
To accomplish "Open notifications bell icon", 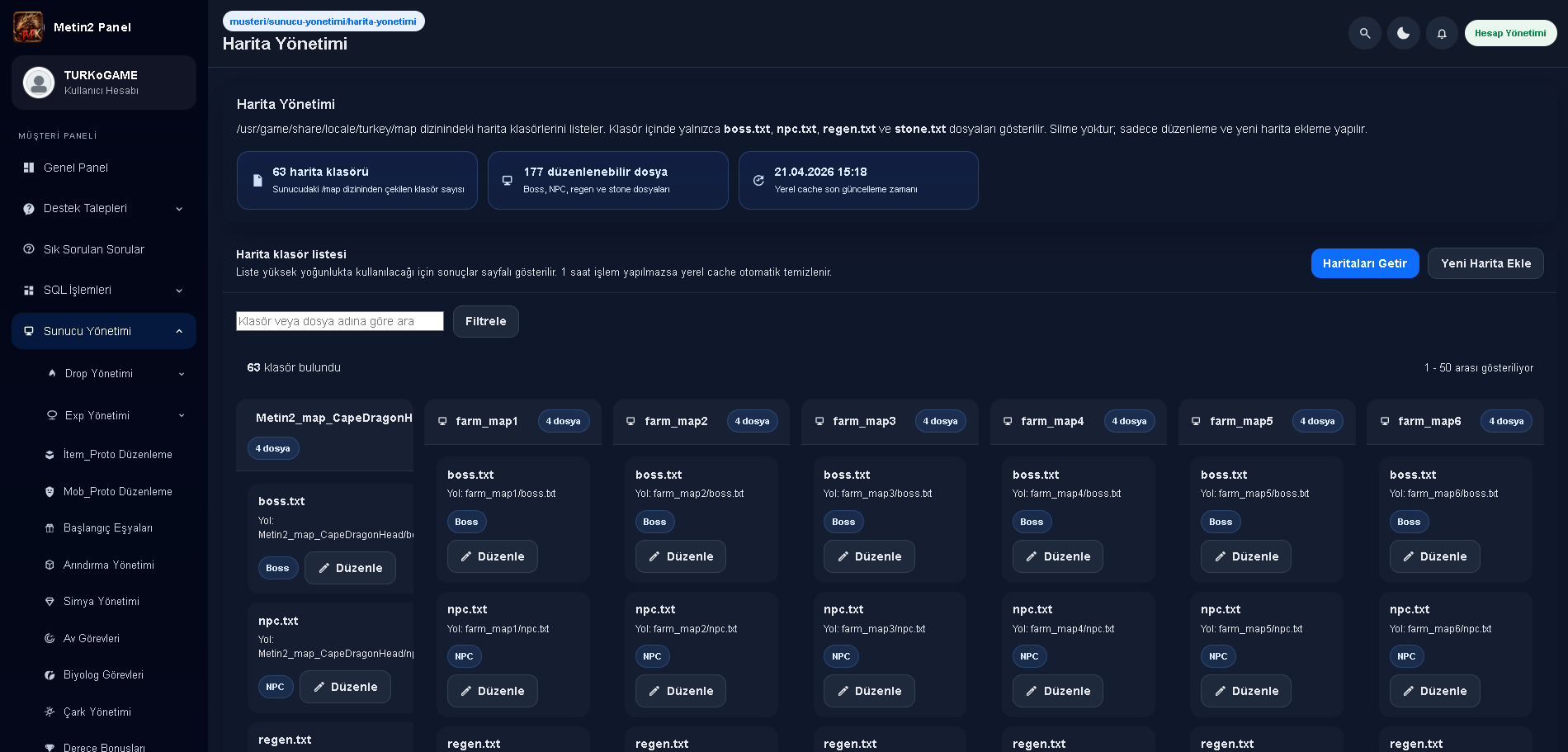I will click(1442, 33).
